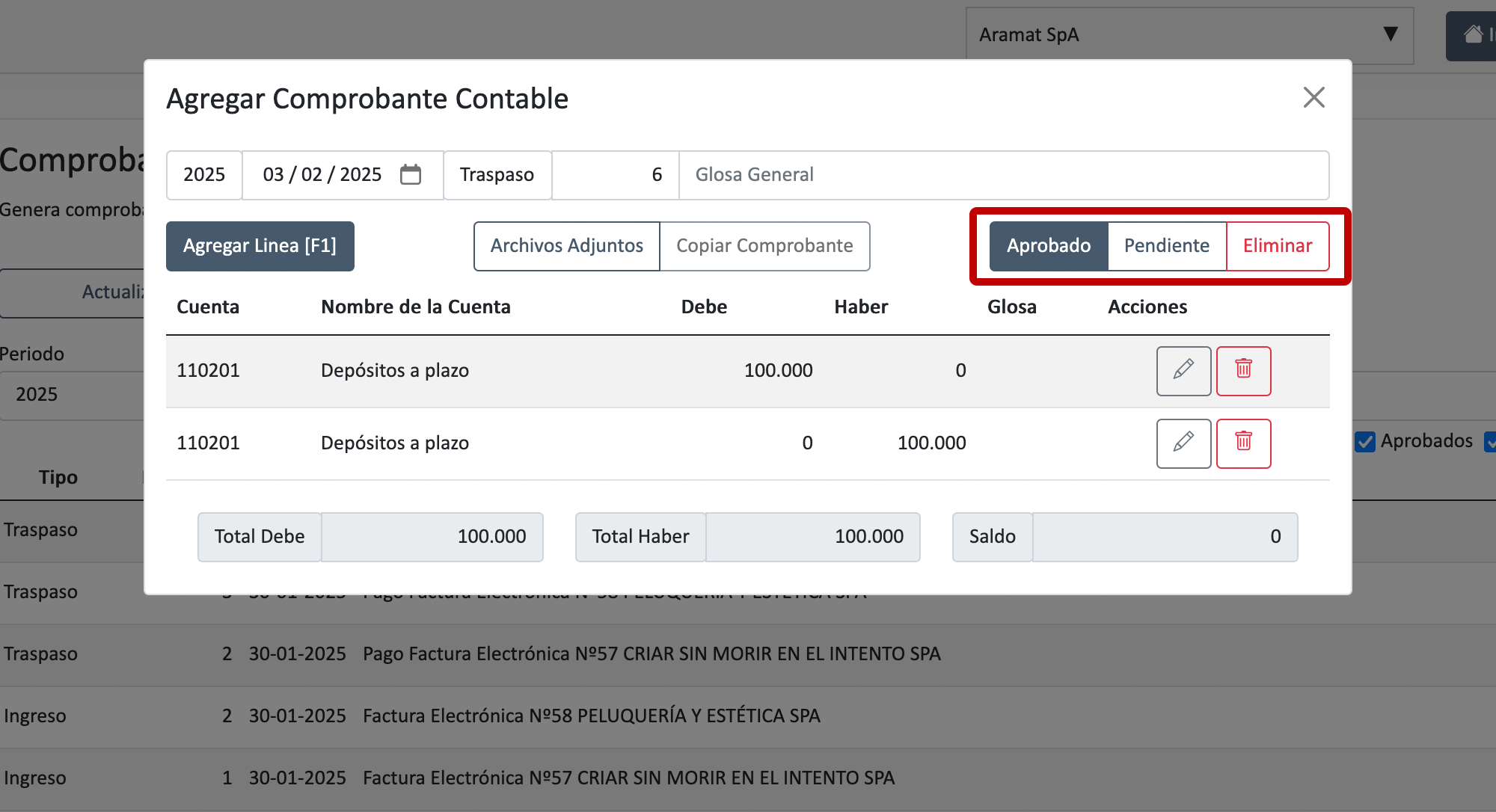Focus the Glosa General input field
The width and height of the screenshot is (1496, 812).
tap(1002, 175)
